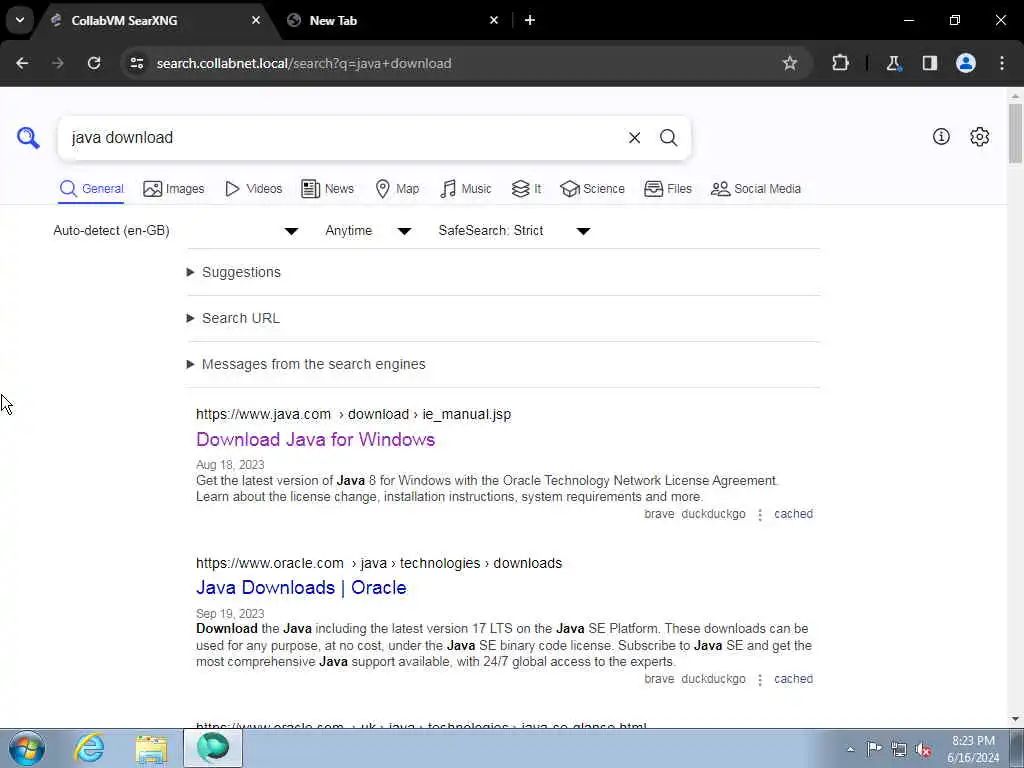Click the SearXNG magnifier logo
Image resolution: width=1024 pixels, height=768 pixels.
[28, 138]
